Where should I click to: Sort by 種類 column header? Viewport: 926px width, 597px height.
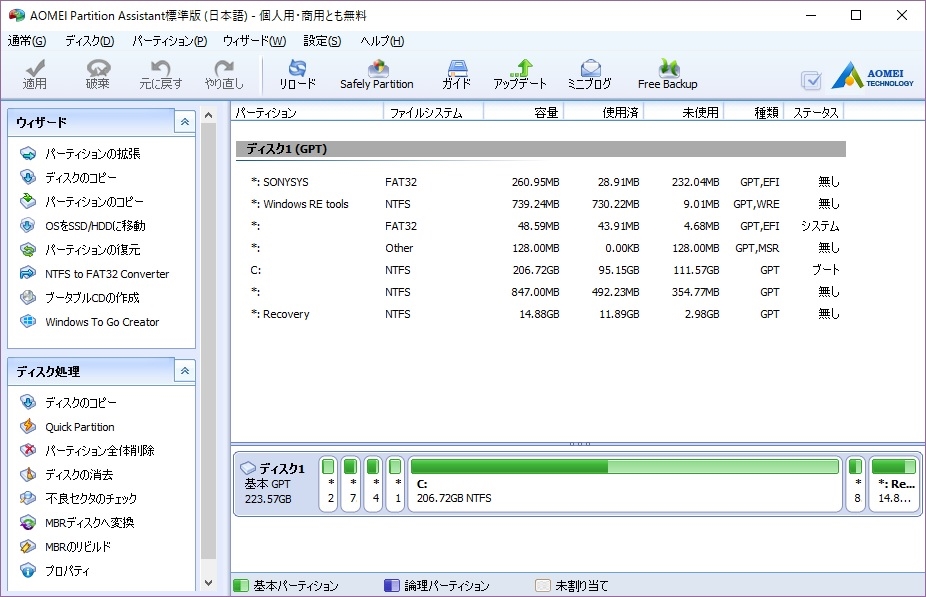click(754, 112)
